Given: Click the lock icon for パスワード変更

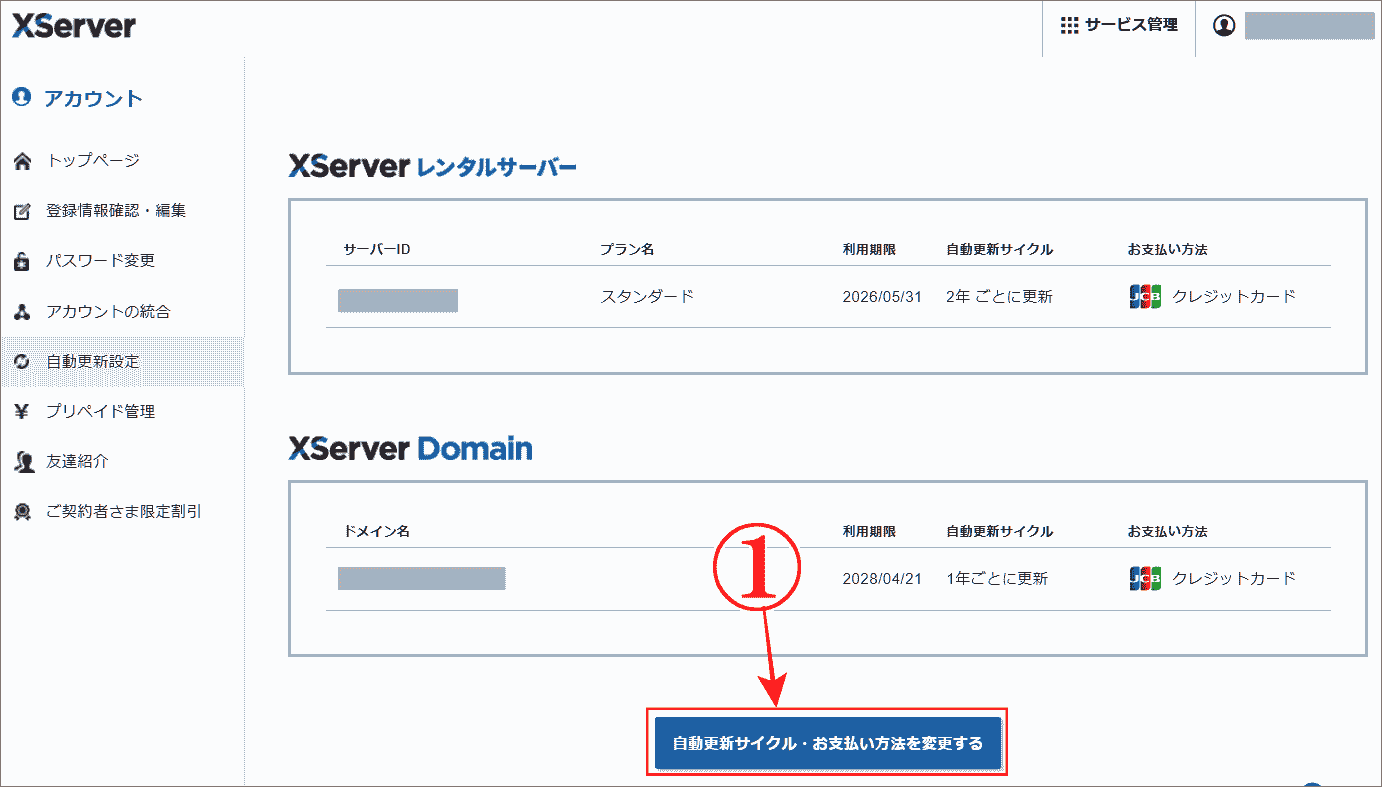Looking at the screenshot, I should (23, 260).
